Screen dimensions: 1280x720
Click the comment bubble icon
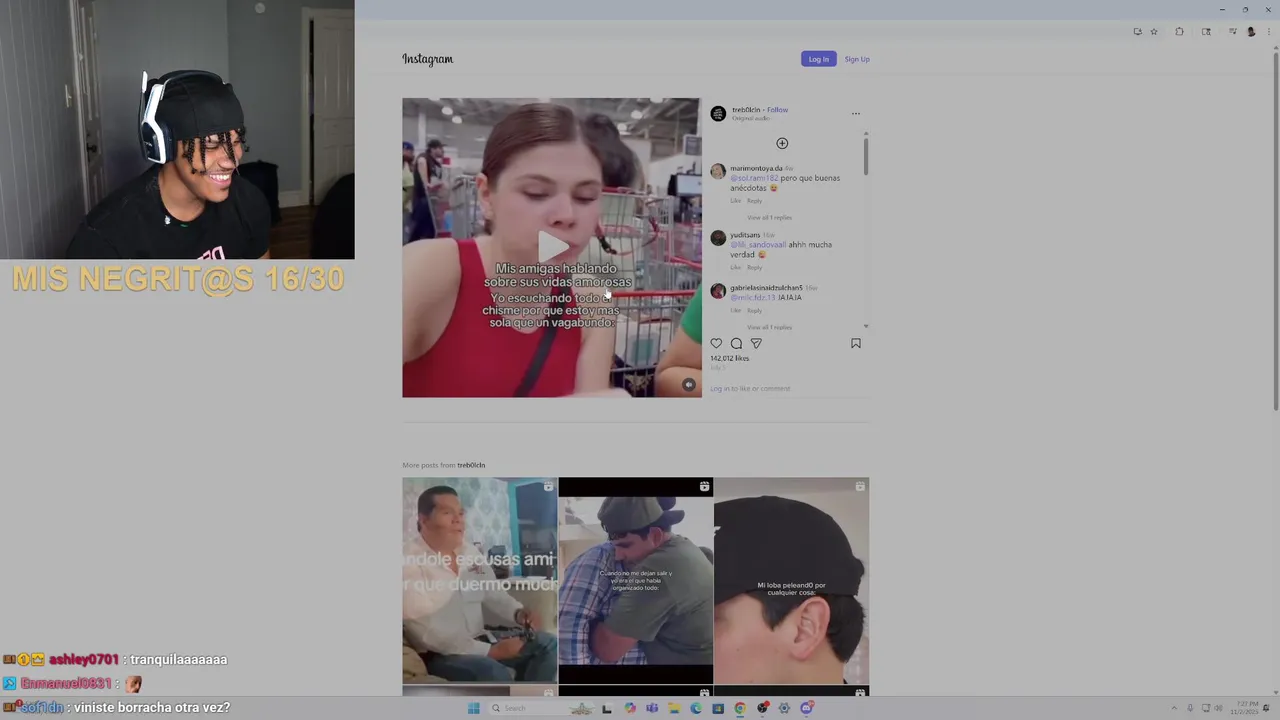(736, 343)
